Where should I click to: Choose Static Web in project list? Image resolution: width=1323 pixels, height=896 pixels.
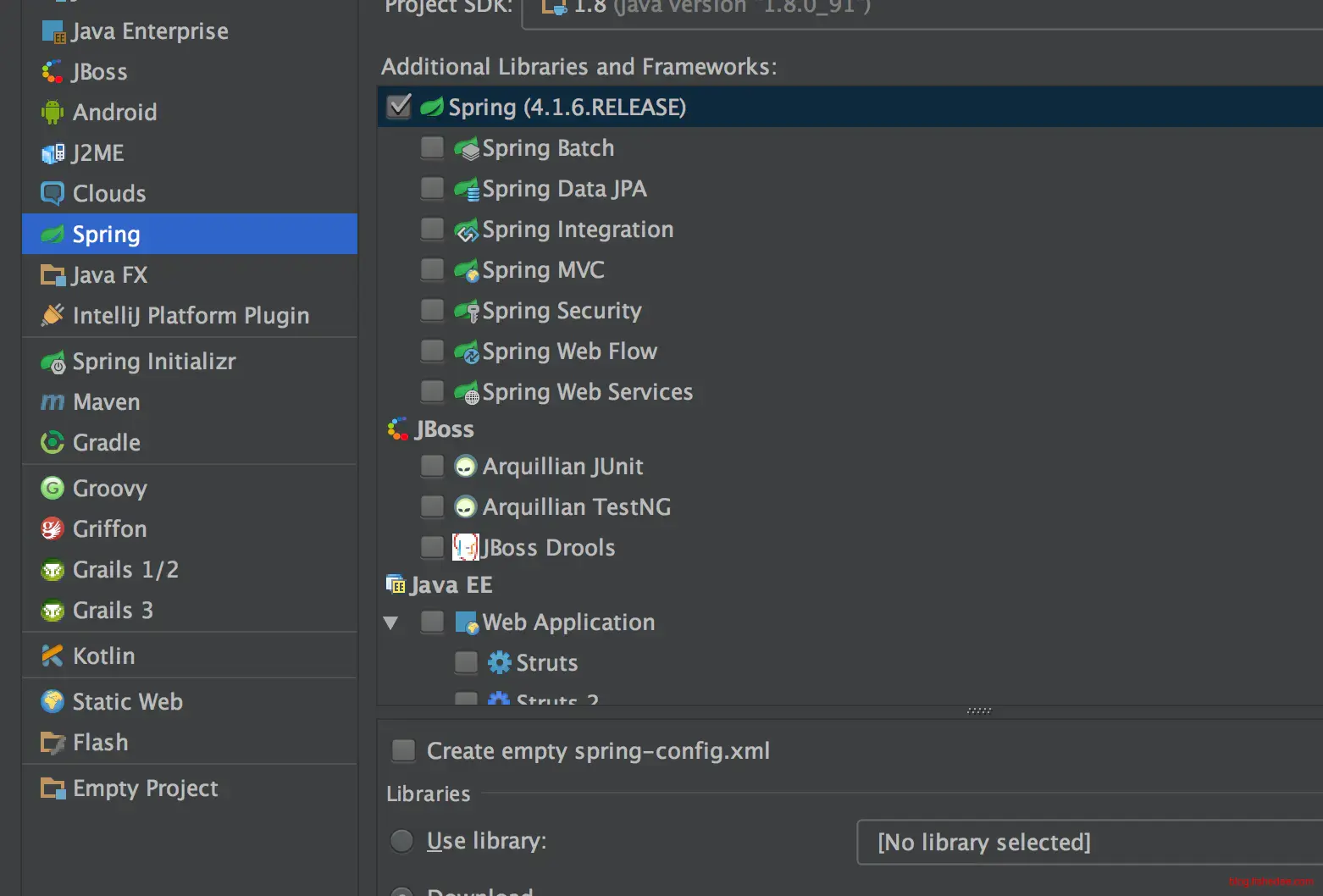click(127, 702)
